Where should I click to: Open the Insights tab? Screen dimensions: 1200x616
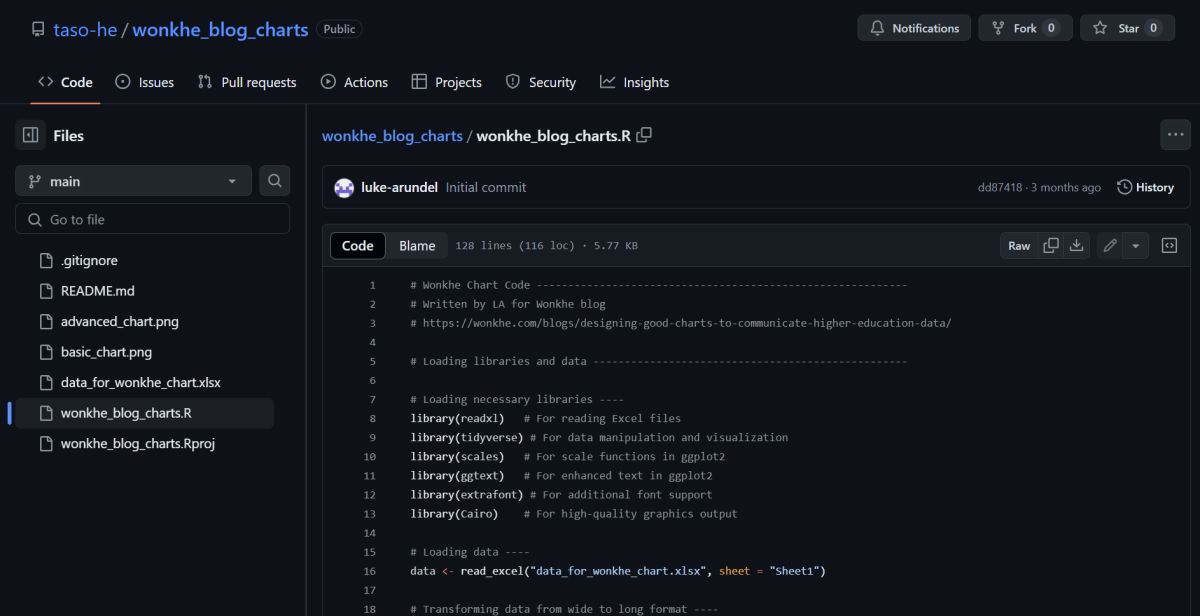click(634, 82)
